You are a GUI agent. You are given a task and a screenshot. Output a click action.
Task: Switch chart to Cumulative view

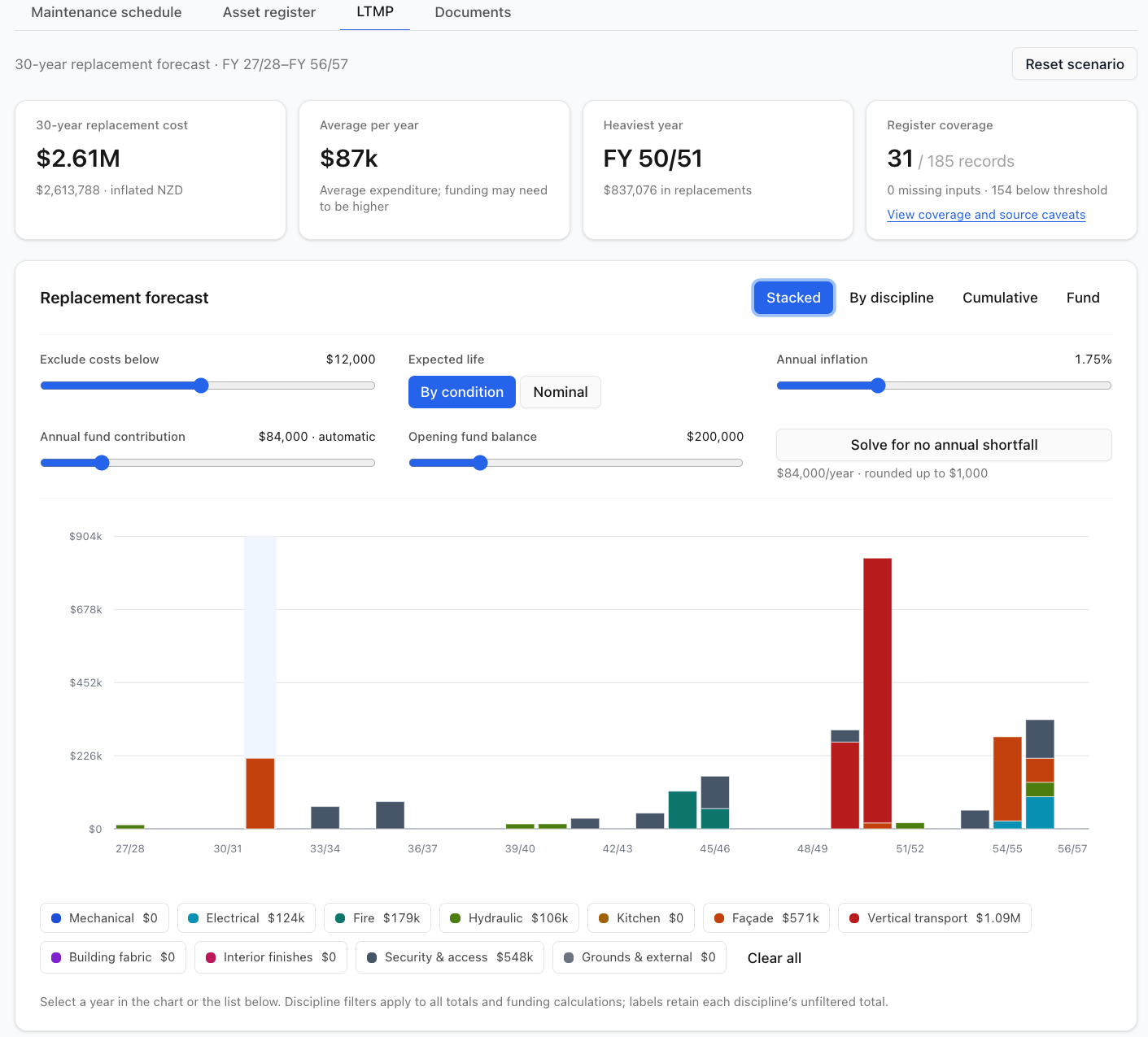[1000, 298]
